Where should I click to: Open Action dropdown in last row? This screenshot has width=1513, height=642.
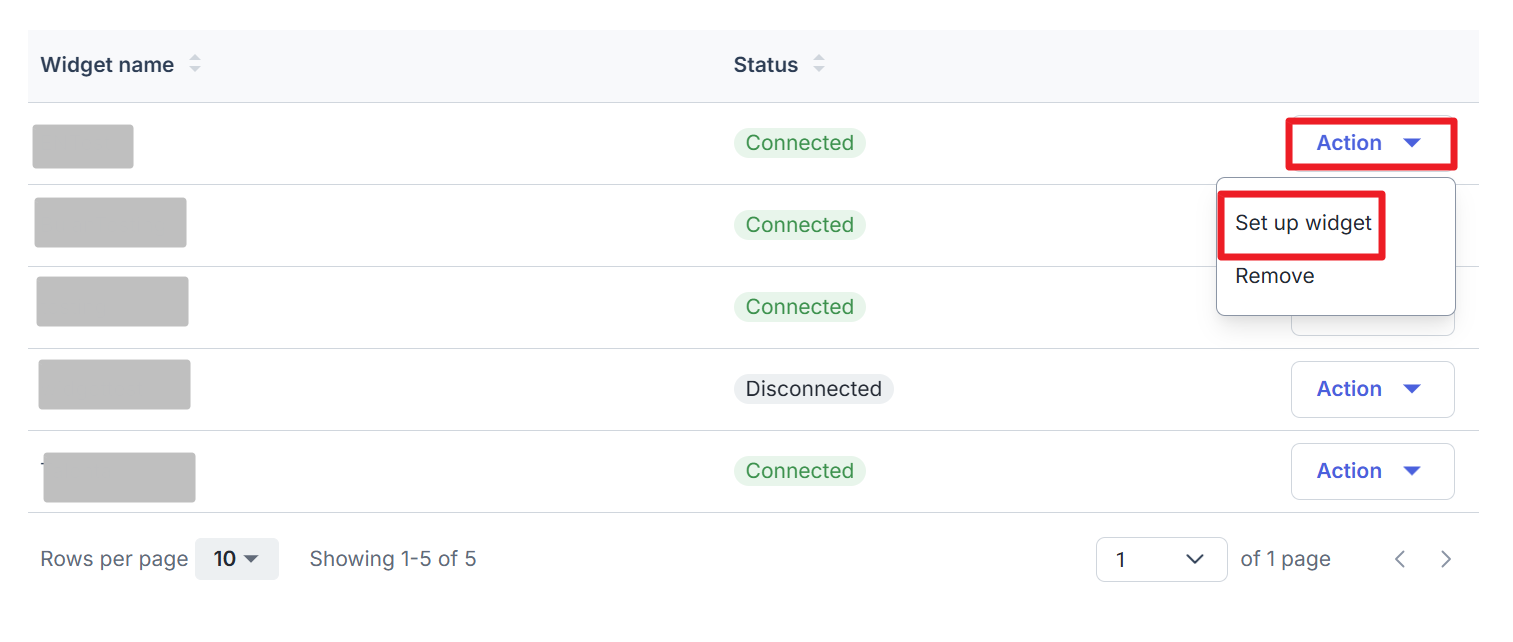pyautogui.click(x=1372, y=471)
